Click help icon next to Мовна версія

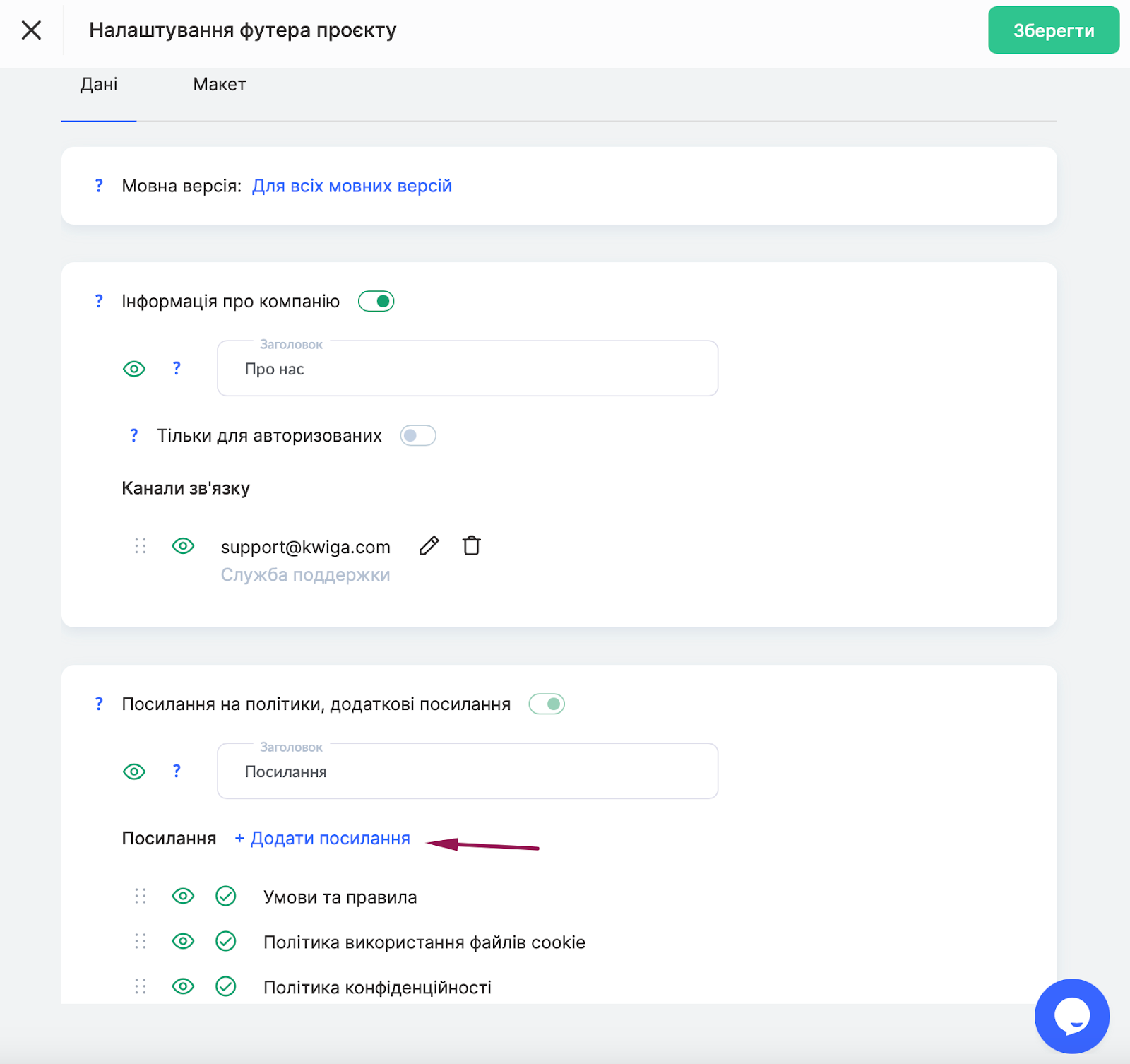pyautogui.click(x=99, y=186)
